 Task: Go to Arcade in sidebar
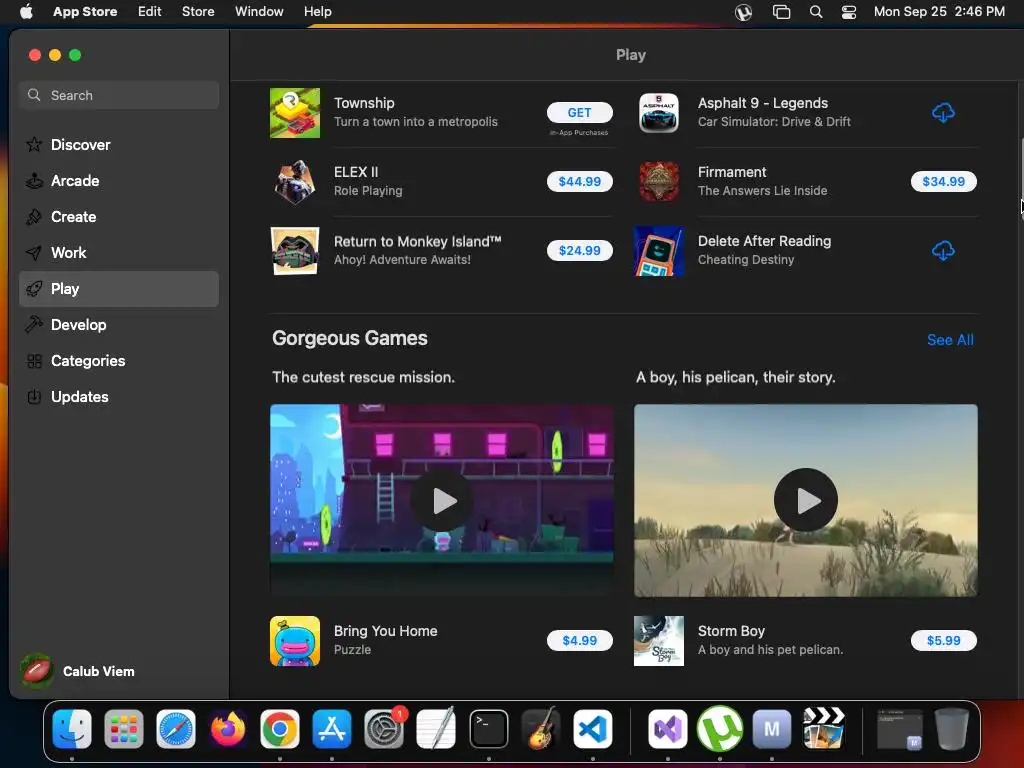pyautogui.click(x=119, y=181)
